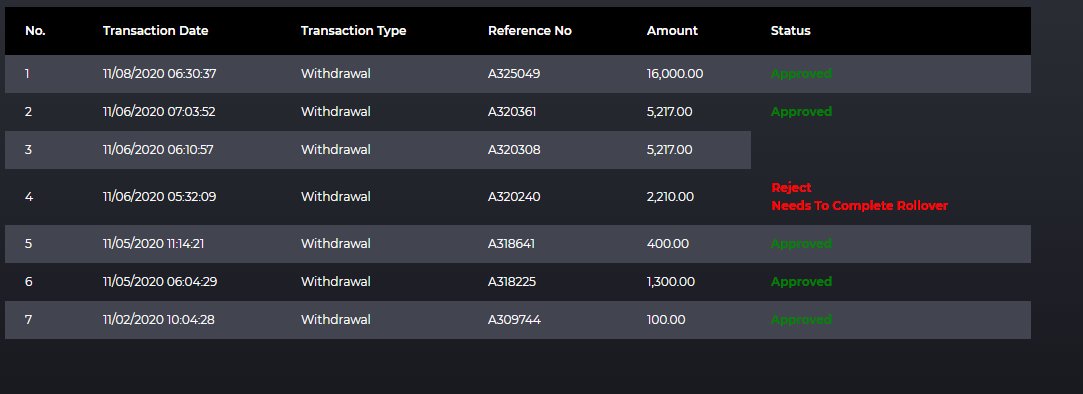The image size is (1083, 394).
Task: Click Approved status for A309744
Action: 801,320
